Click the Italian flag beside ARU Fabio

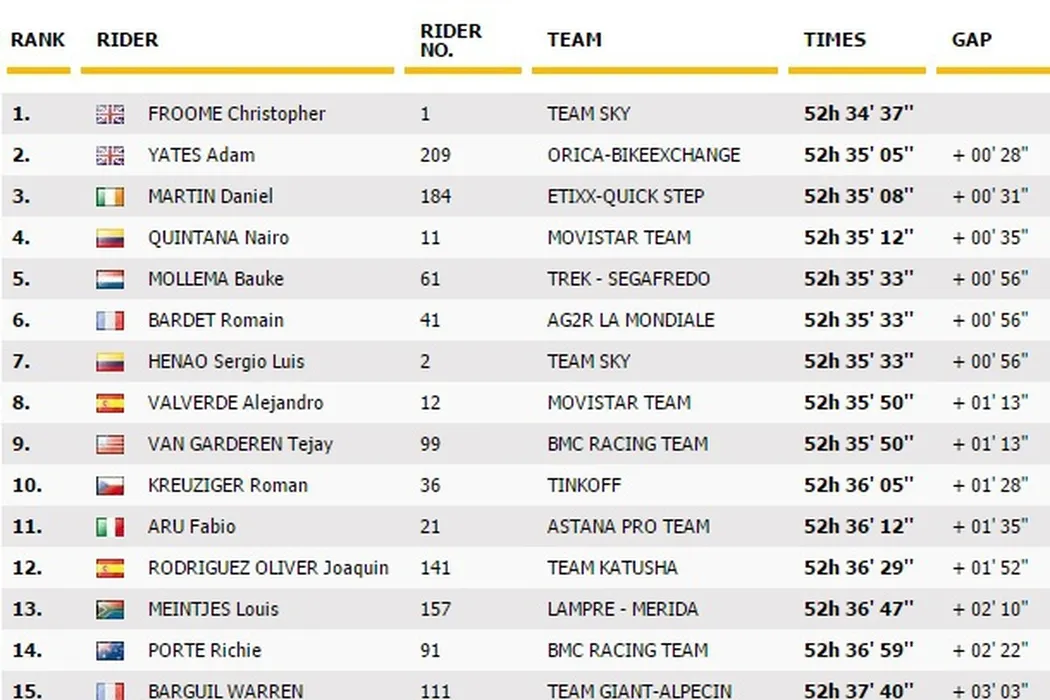coord(110,527)
